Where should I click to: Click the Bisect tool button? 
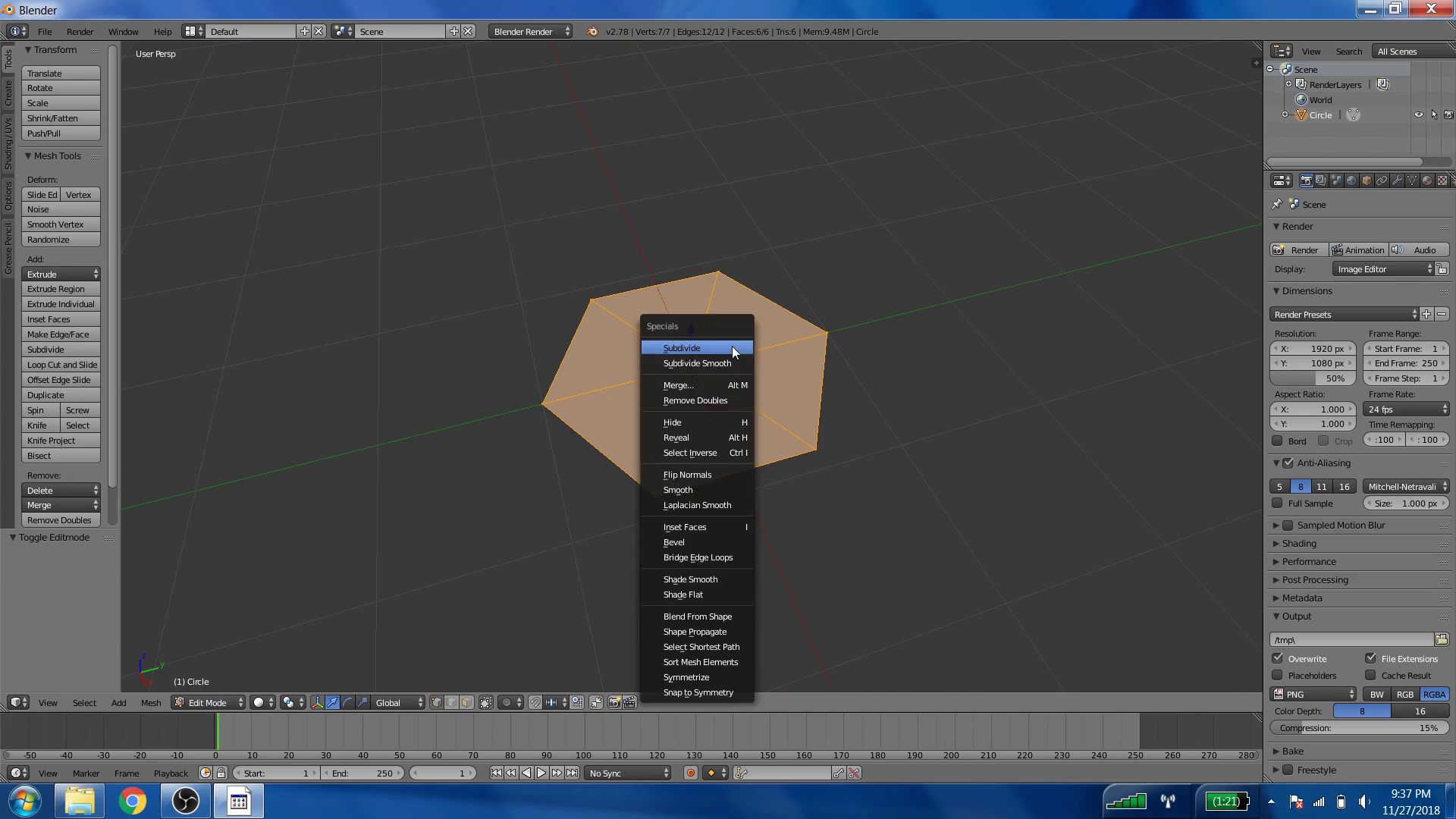61,456
